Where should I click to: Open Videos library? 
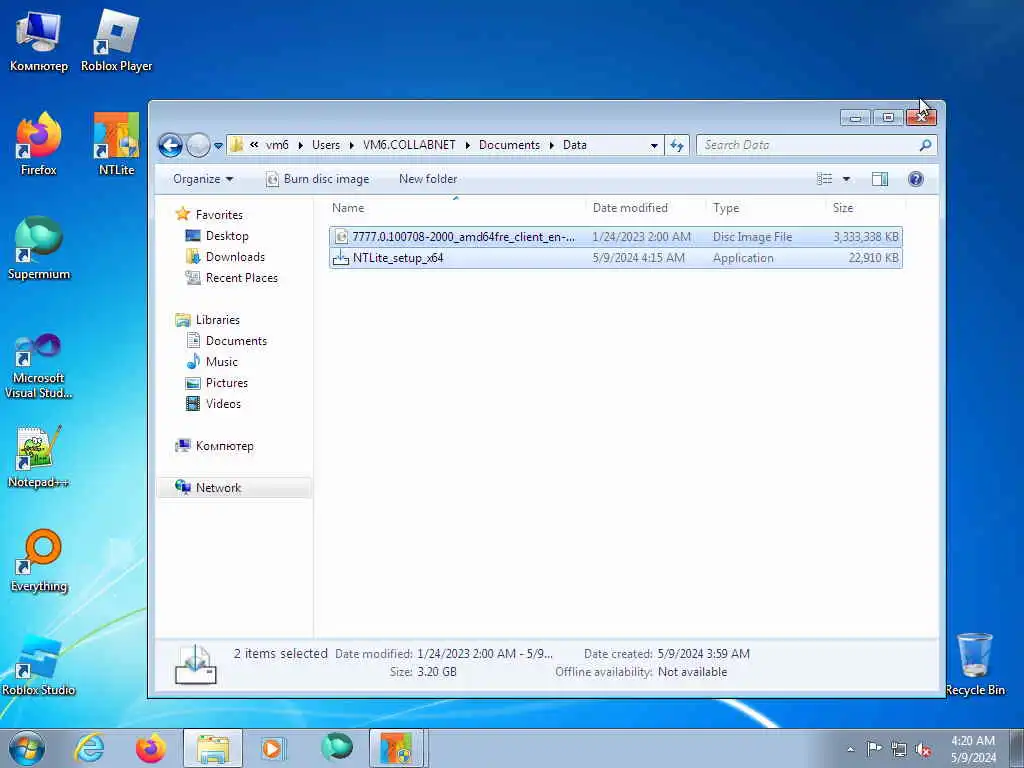coord(223,404)
